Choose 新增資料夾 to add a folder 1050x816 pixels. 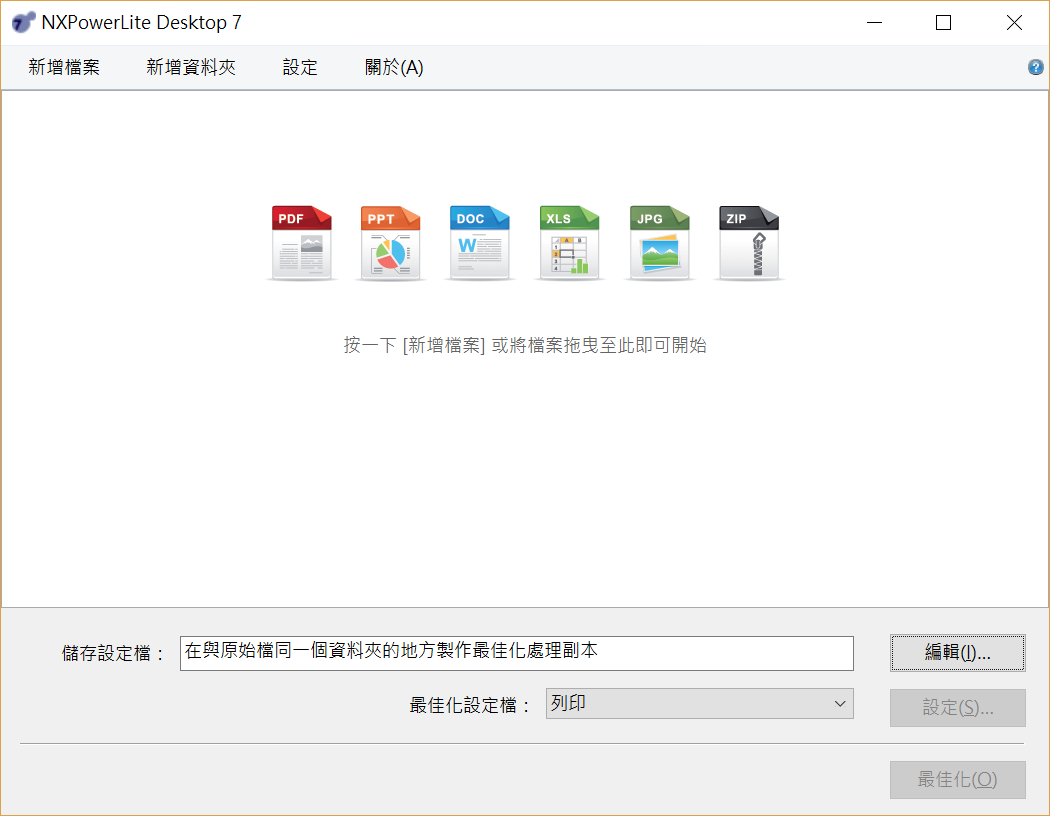(191, 68)
